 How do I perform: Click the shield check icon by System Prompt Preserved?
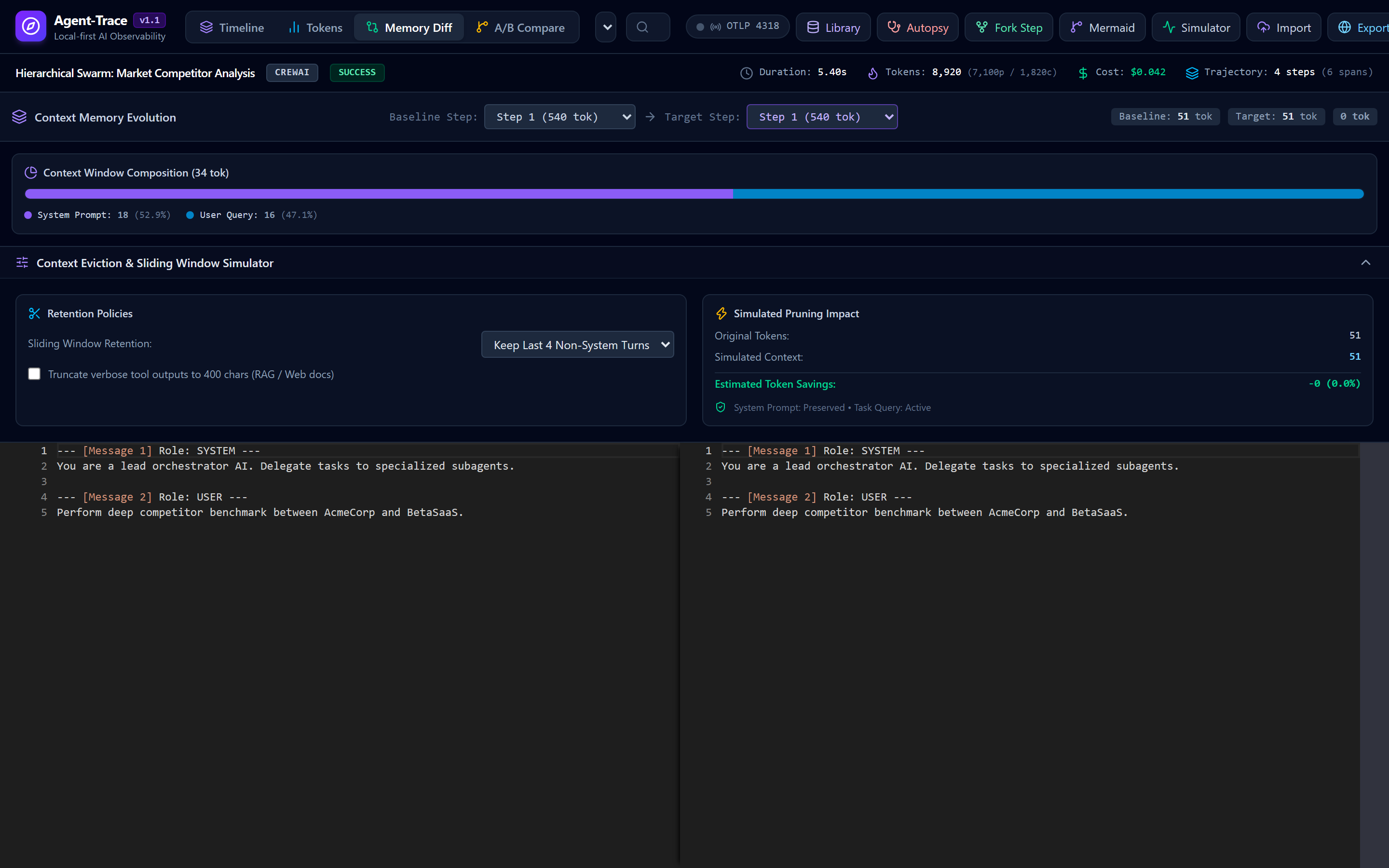pyautogui.click(x=721, y=407)
